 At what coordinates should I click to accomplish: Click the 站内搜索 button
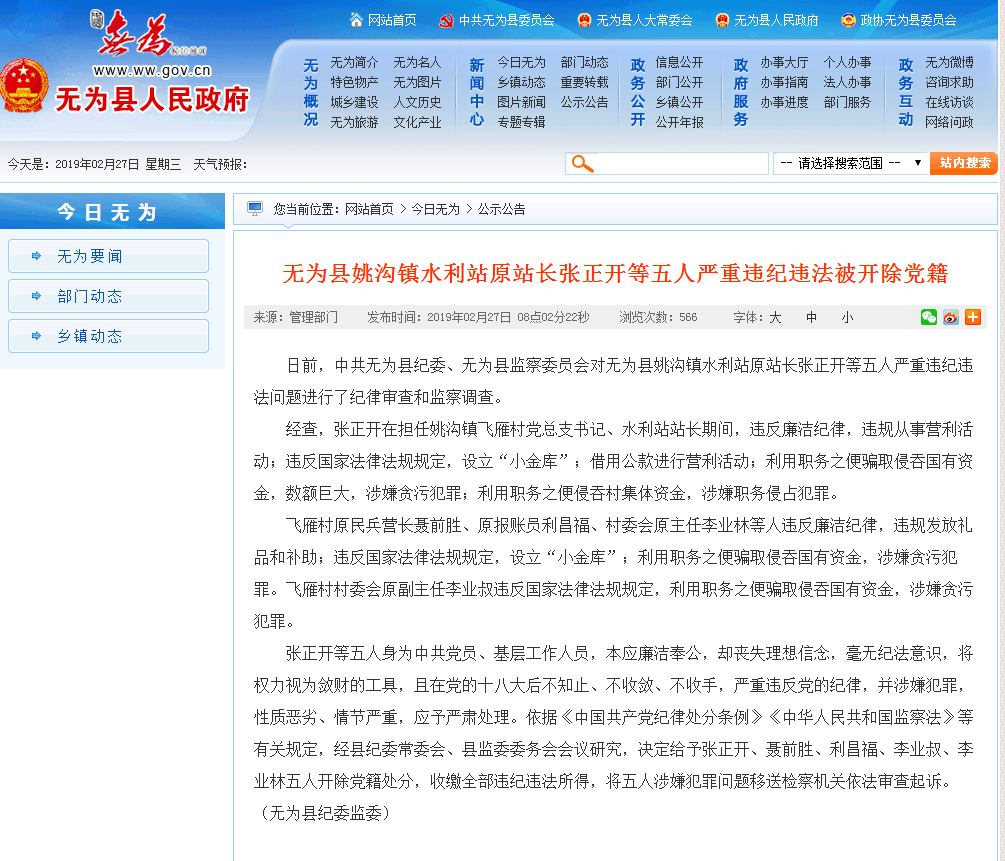coord(964,163)
